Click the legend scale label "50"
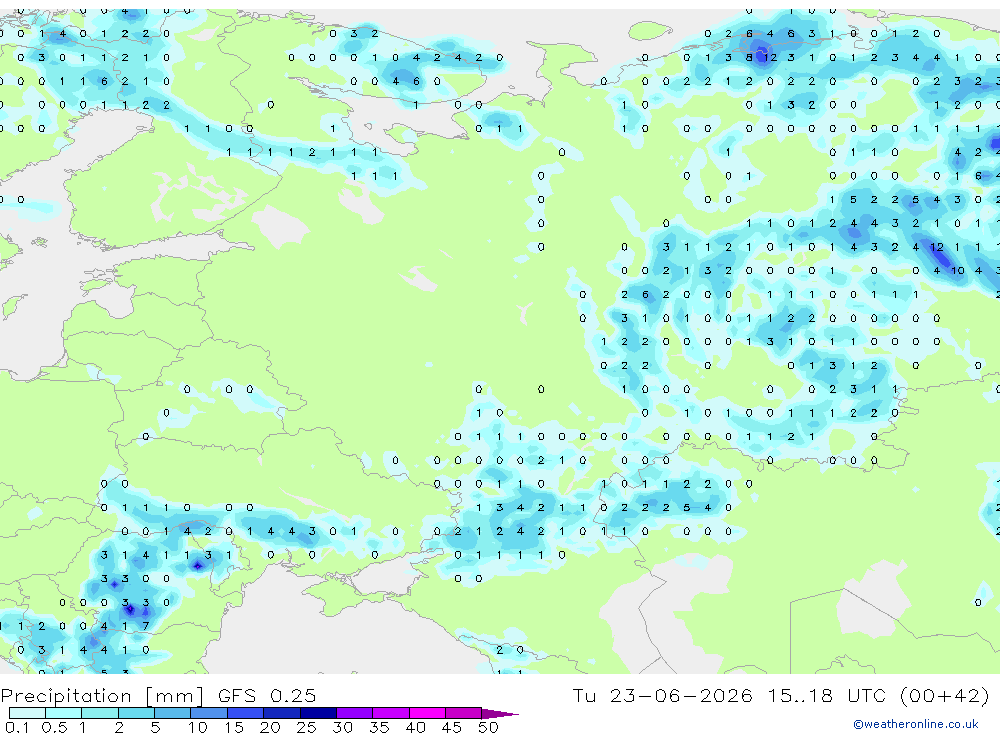The image size is (1000, 733). (x=488, y=727)
